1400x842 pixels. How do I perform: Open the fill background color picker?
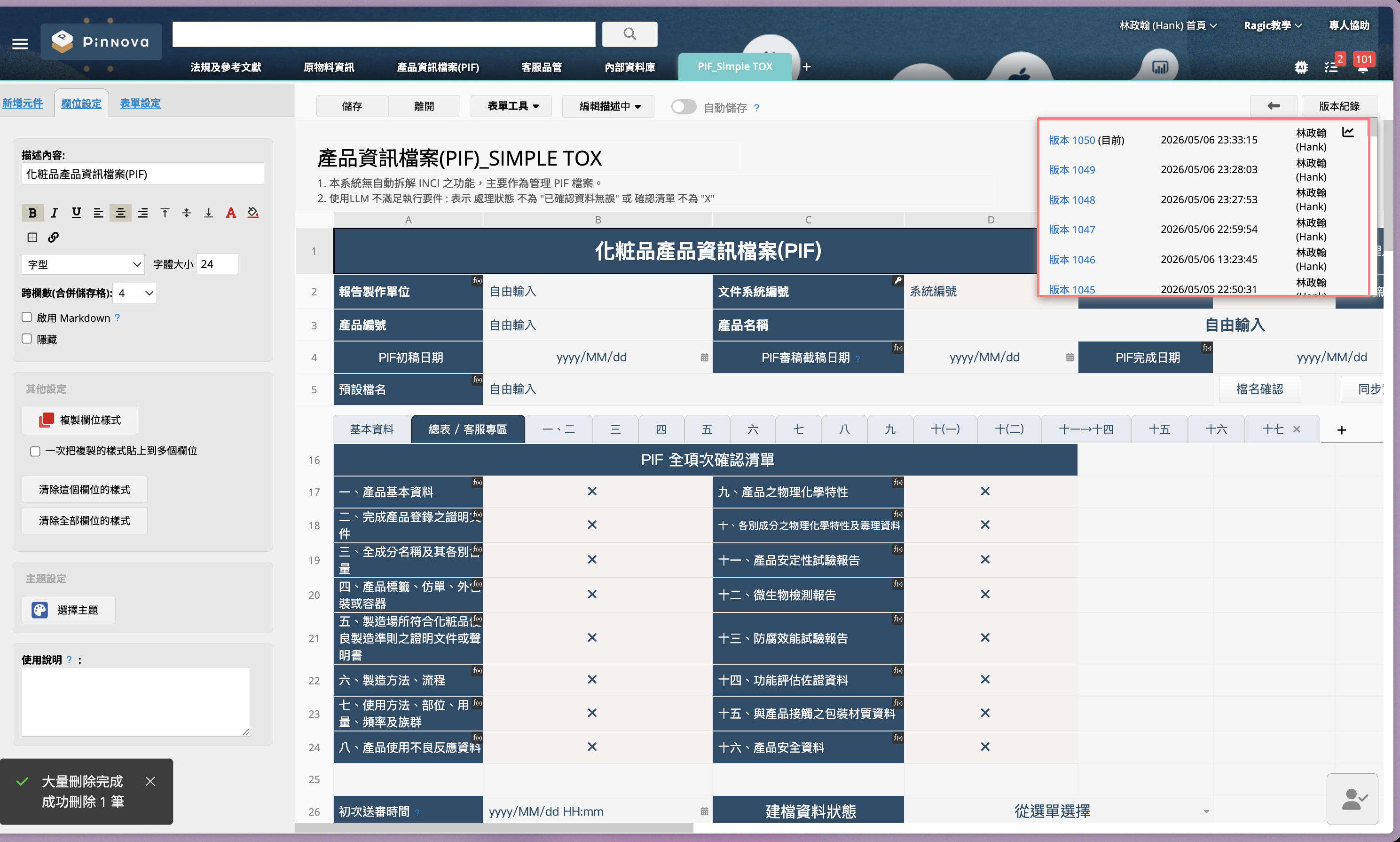(253, 213)
